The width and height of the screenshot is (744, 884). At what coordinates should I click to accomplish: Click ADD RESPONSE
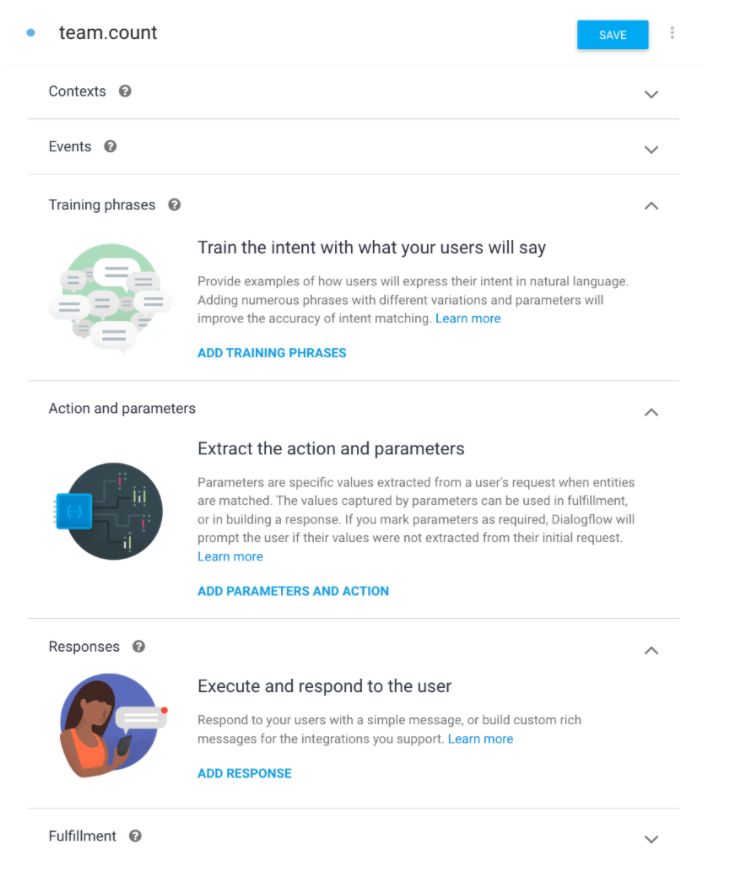coord(244,773)
